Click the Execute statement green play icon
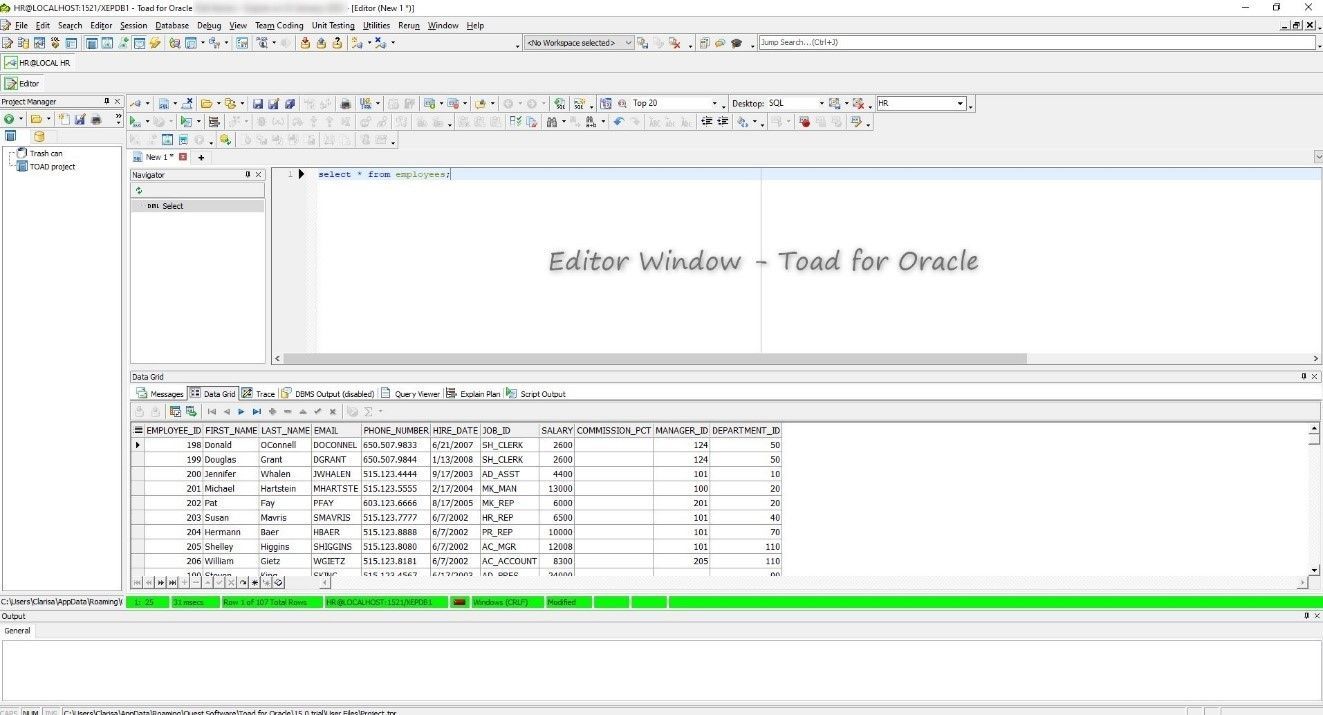This screenshot has width=1323, height=715. 135,122
